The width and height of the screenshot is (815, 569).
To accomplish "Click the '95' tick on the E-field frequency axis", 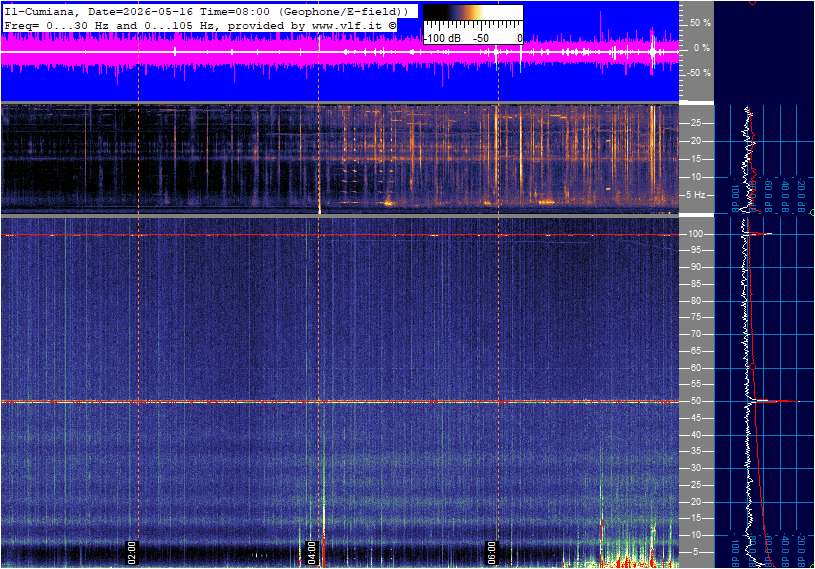I will pos(695,250).
